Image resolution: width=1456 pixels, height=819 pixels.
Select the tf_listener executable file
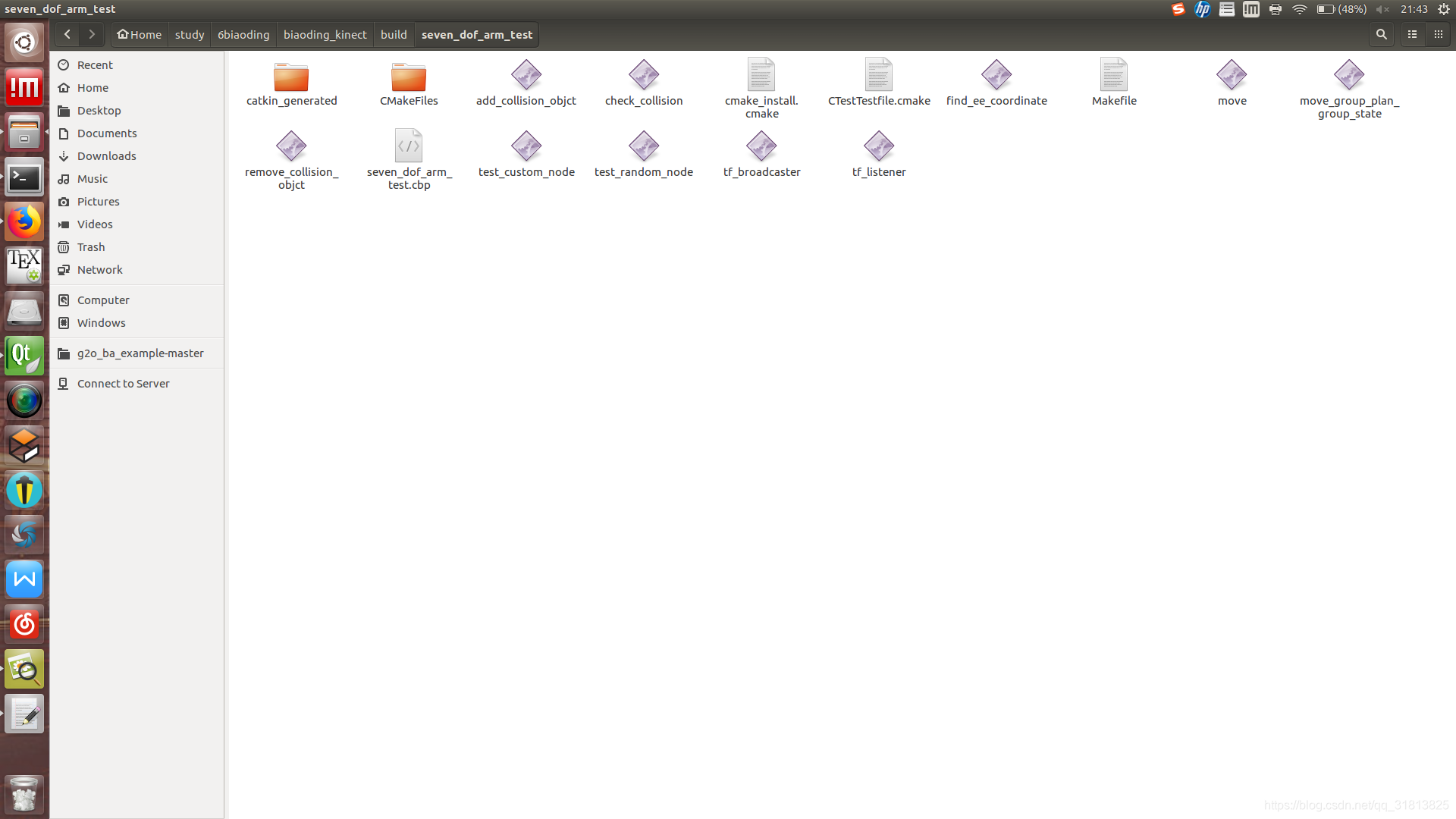pyautogui.click(x=879, y=147)
